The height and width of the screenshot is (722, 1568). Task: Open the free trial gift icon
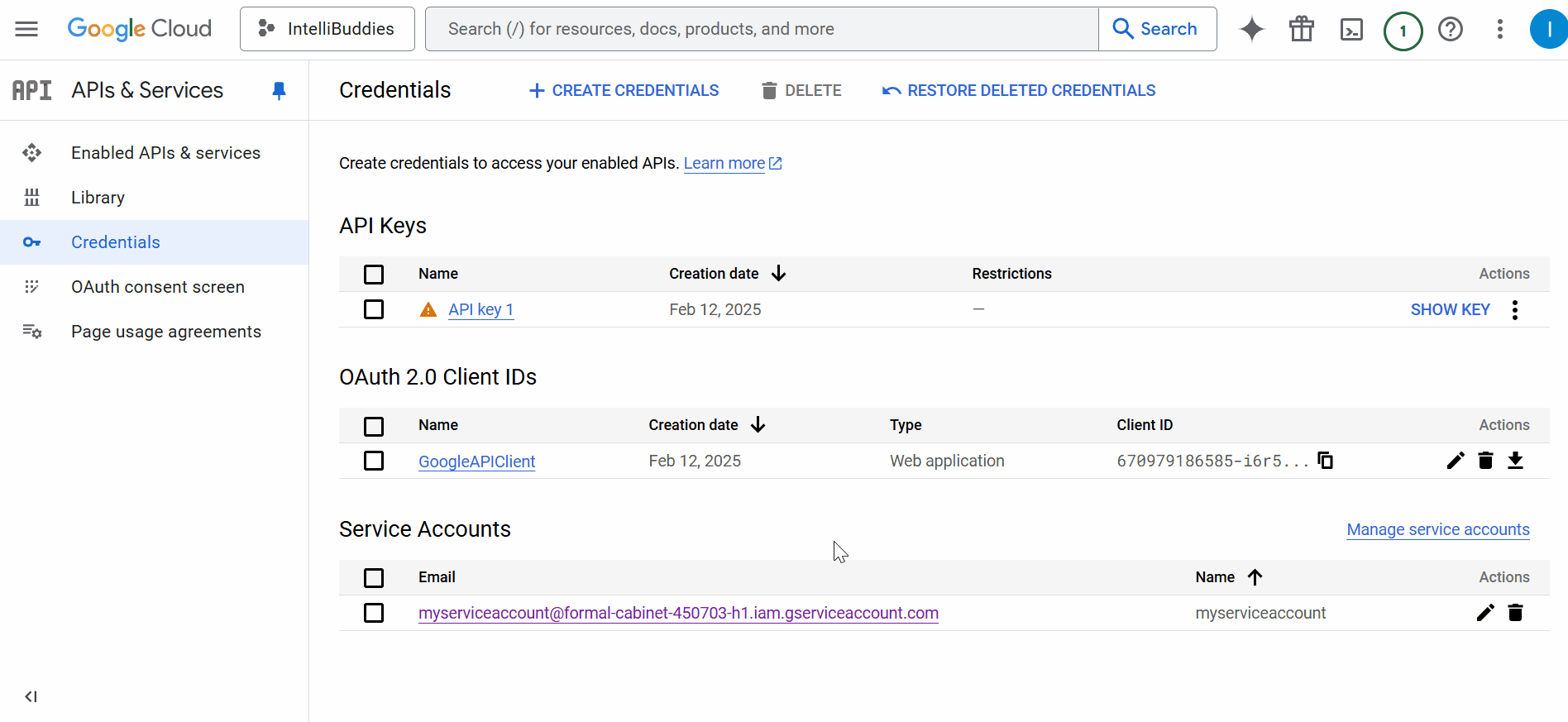[x=1302, y=29]
